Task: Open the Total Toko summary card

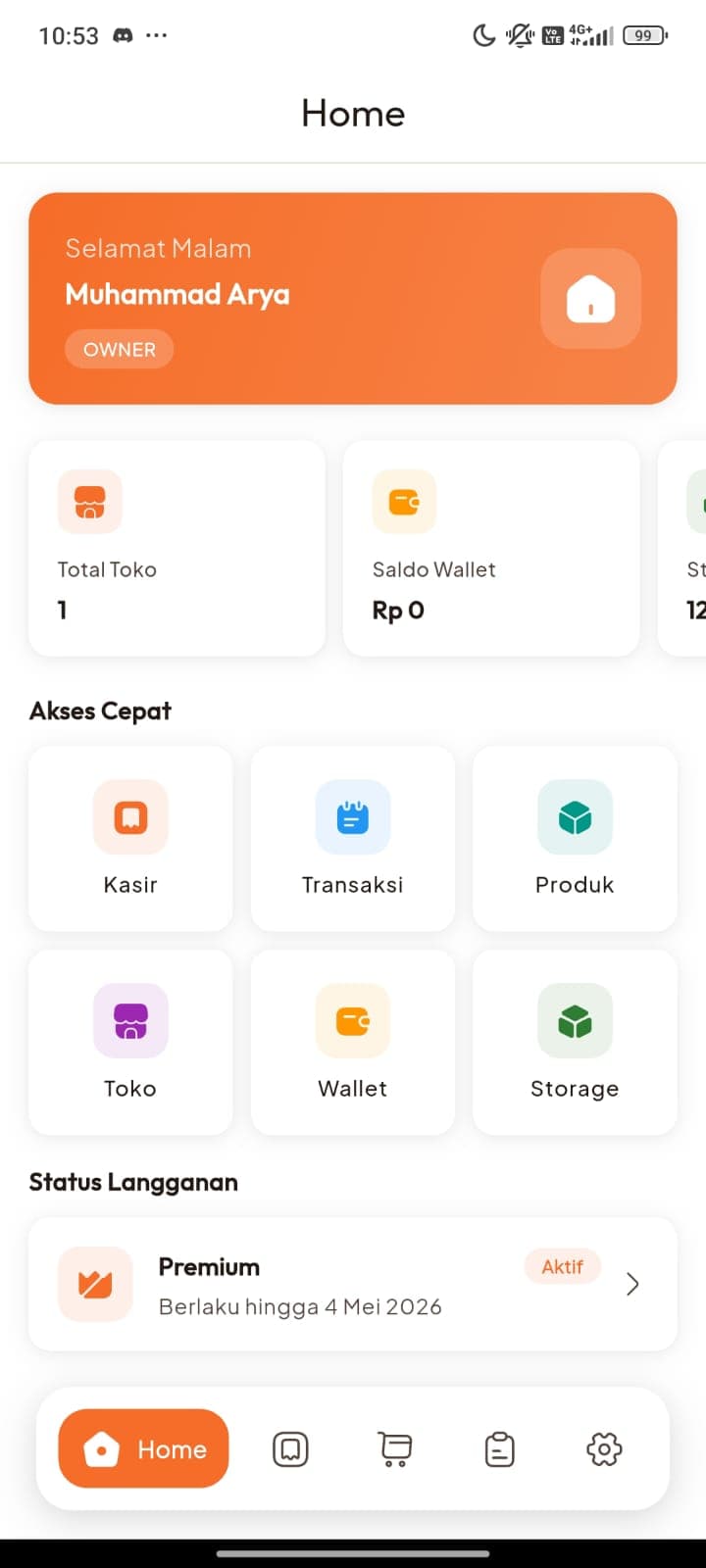Action: click(x=176, y=549)
